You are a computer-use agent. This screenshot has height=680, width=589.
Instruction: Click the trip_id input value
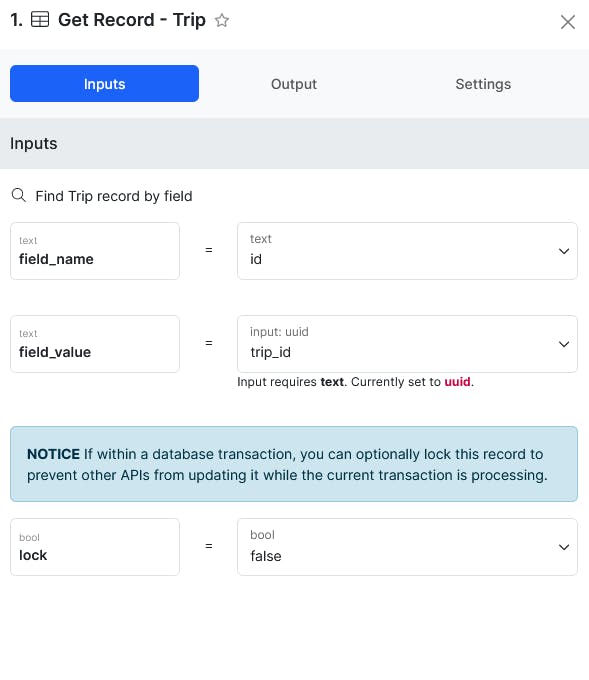coord(270,352)
